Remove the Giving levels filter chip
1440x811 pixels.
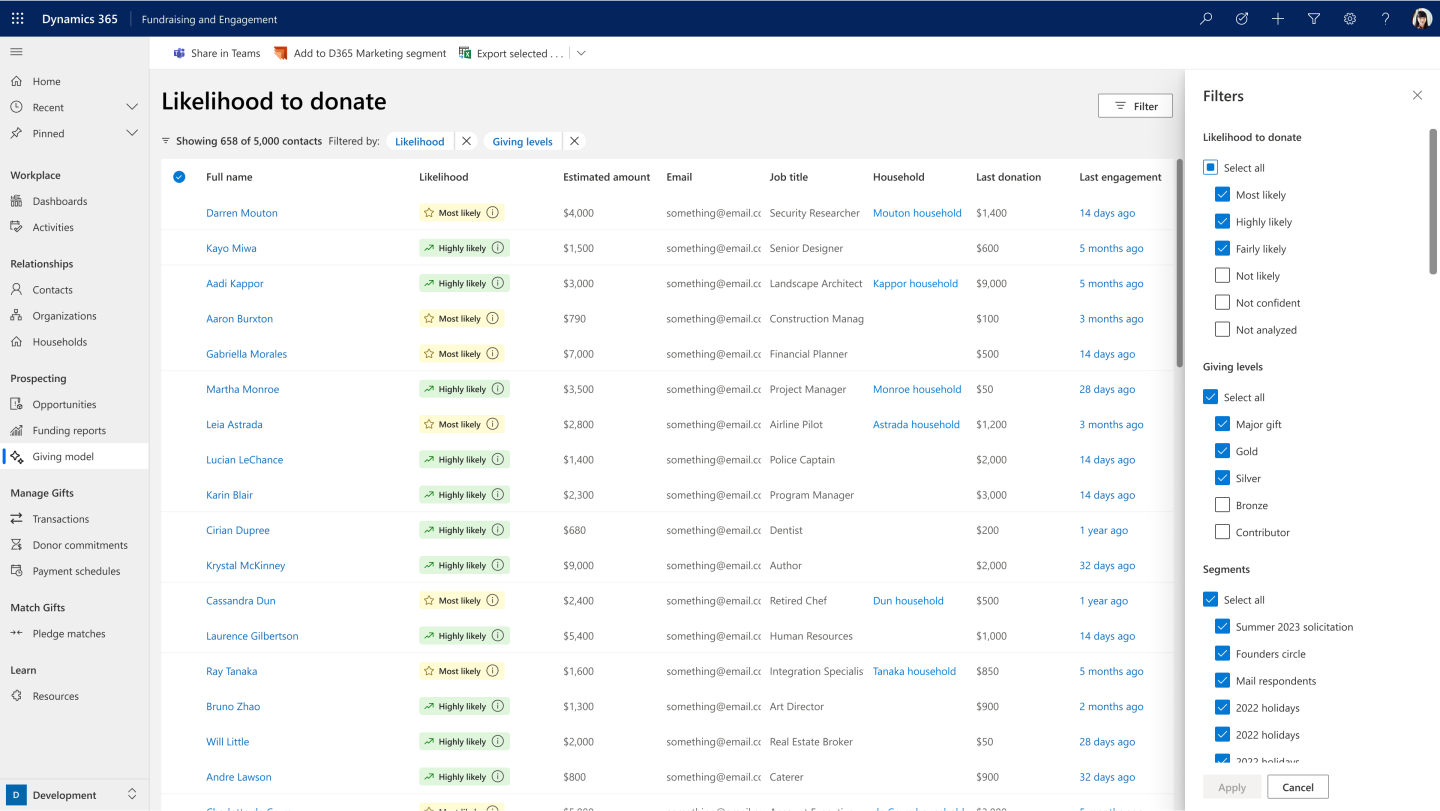pyautogui.click(x=574, y=142)
